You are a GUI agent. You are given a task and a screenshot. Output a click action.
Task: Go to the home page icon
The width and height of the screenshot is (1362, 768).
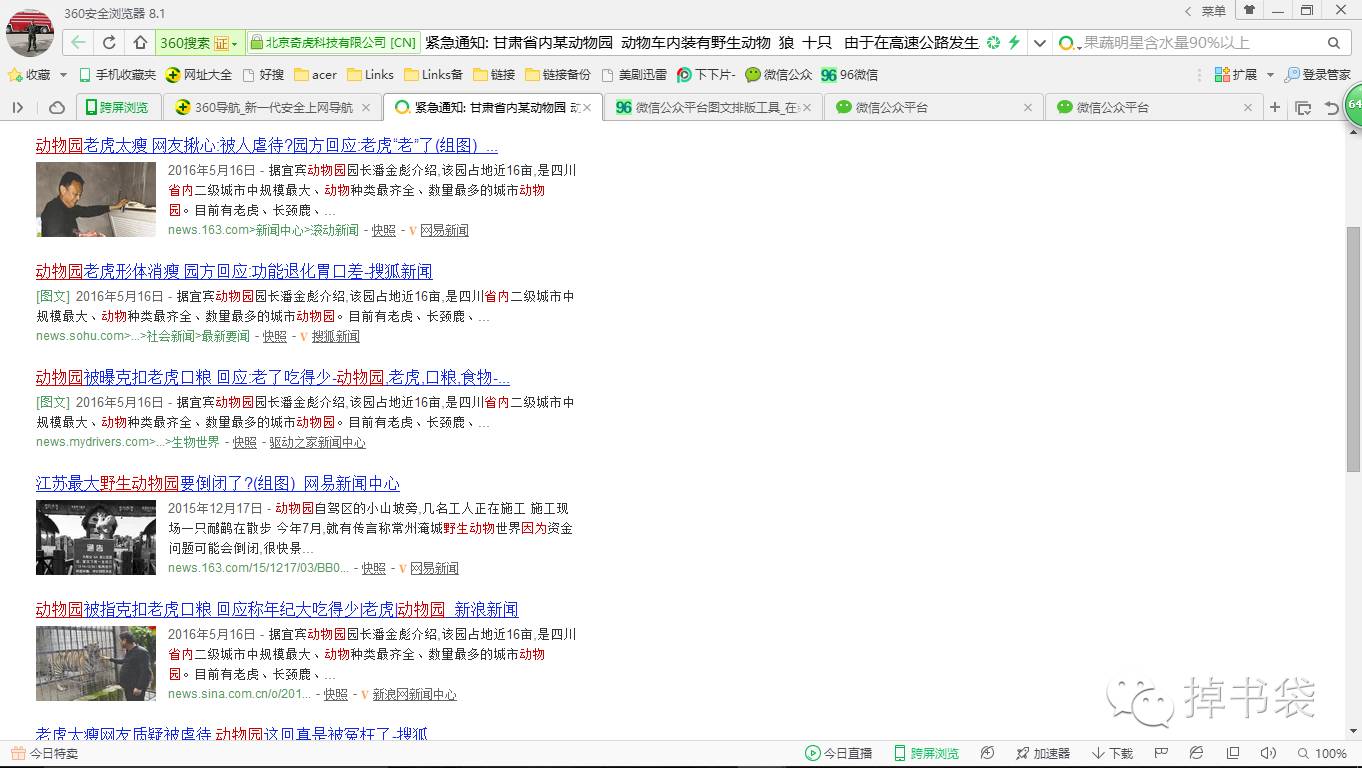click(x=140, y=43)
